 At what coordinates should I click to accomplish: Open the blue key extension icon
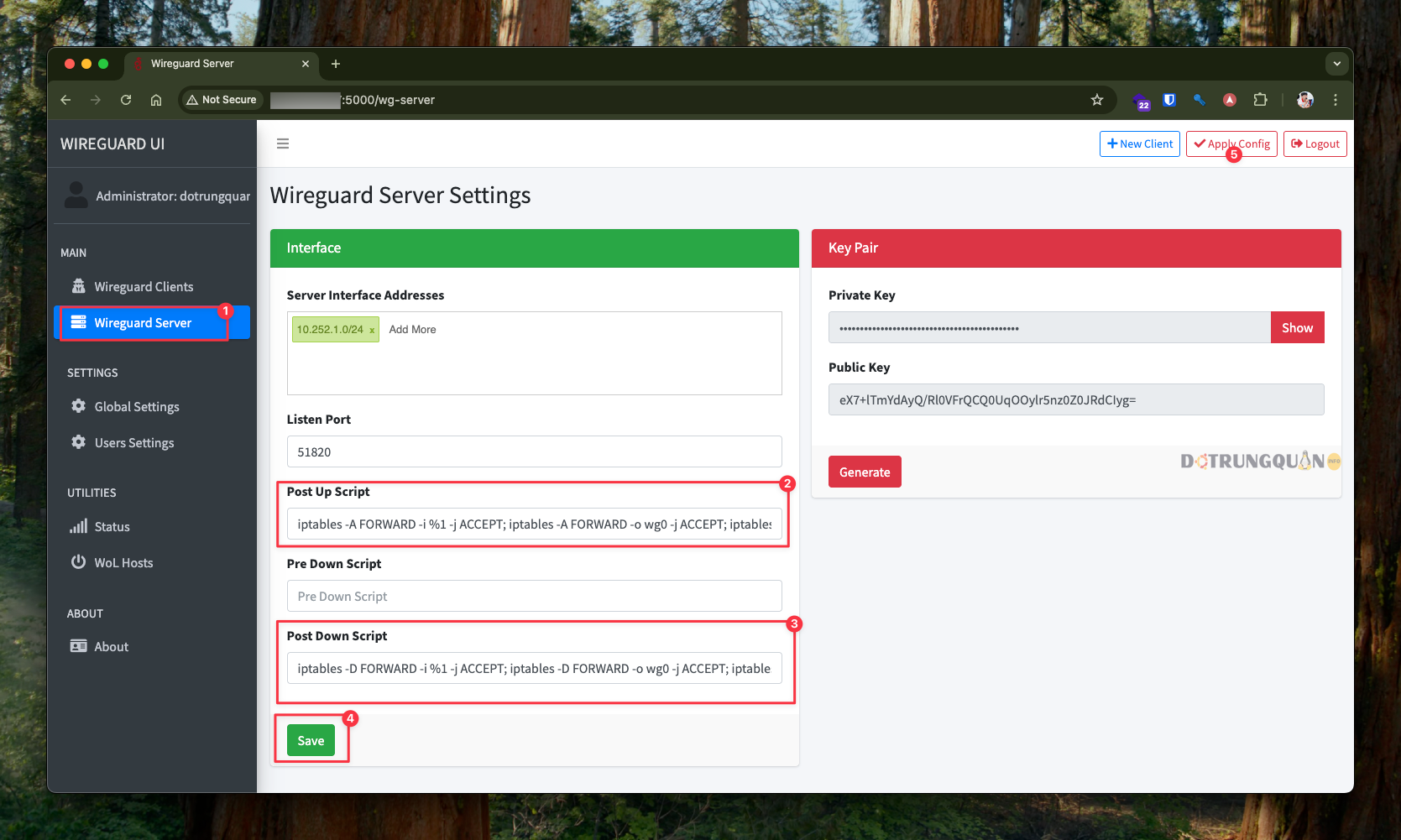tap(1200, 100)
